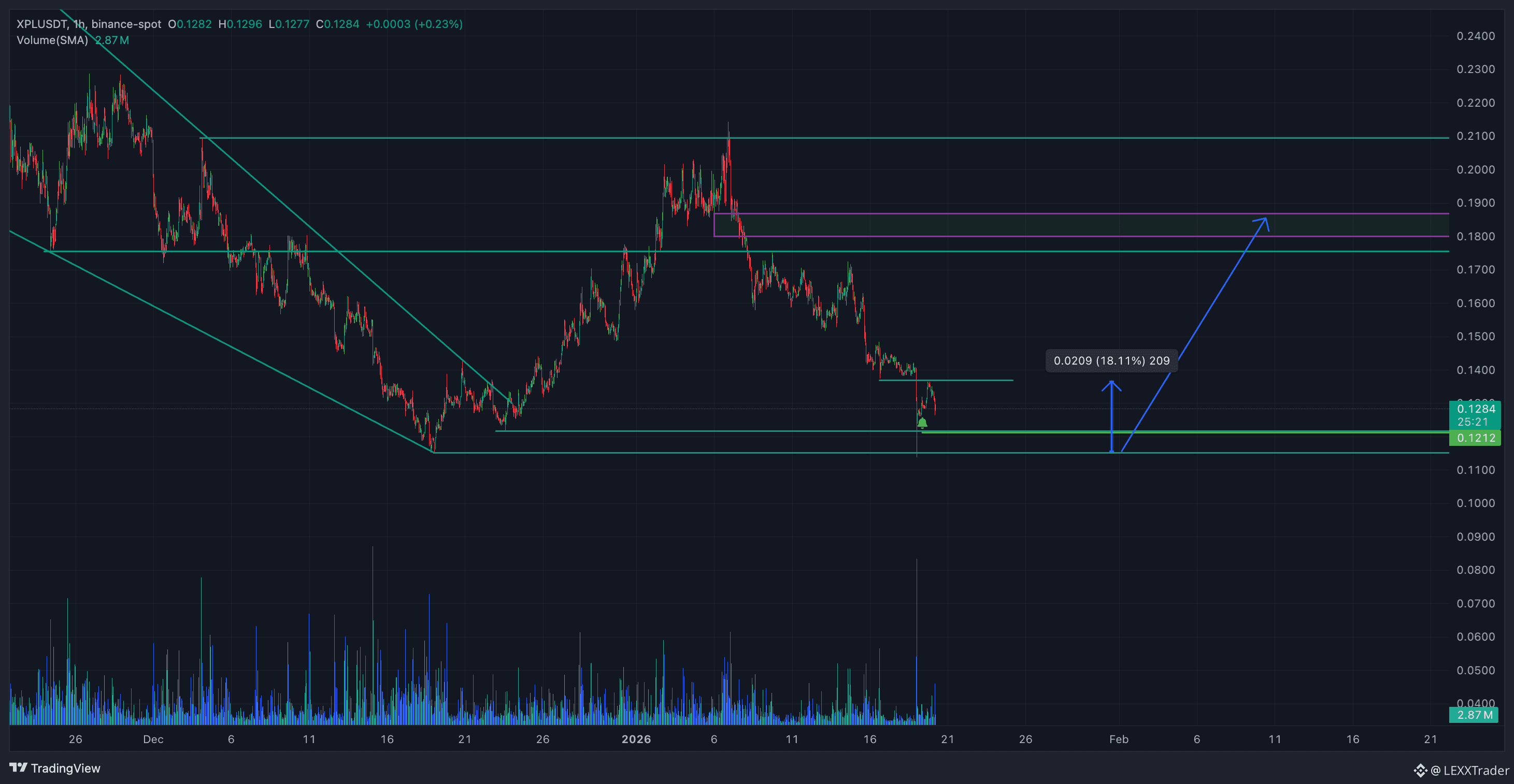Viewport: 1514px width, 784px height.
Task: Click the 0.1700 price axis label
Action: pos(1475,270)
